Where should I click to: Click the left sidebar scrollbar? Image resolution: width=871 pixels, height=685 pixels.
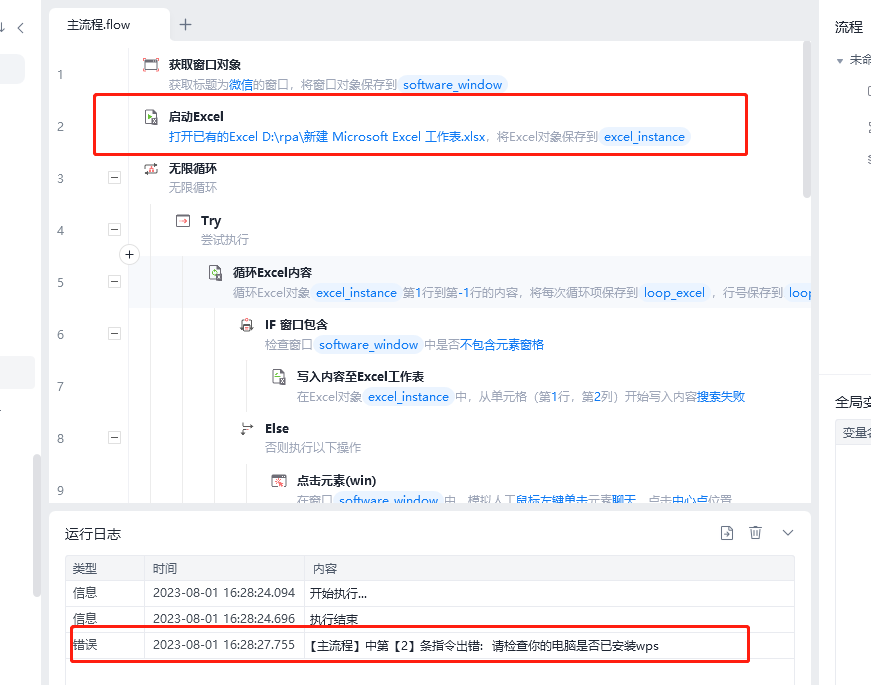click(37, 526)
